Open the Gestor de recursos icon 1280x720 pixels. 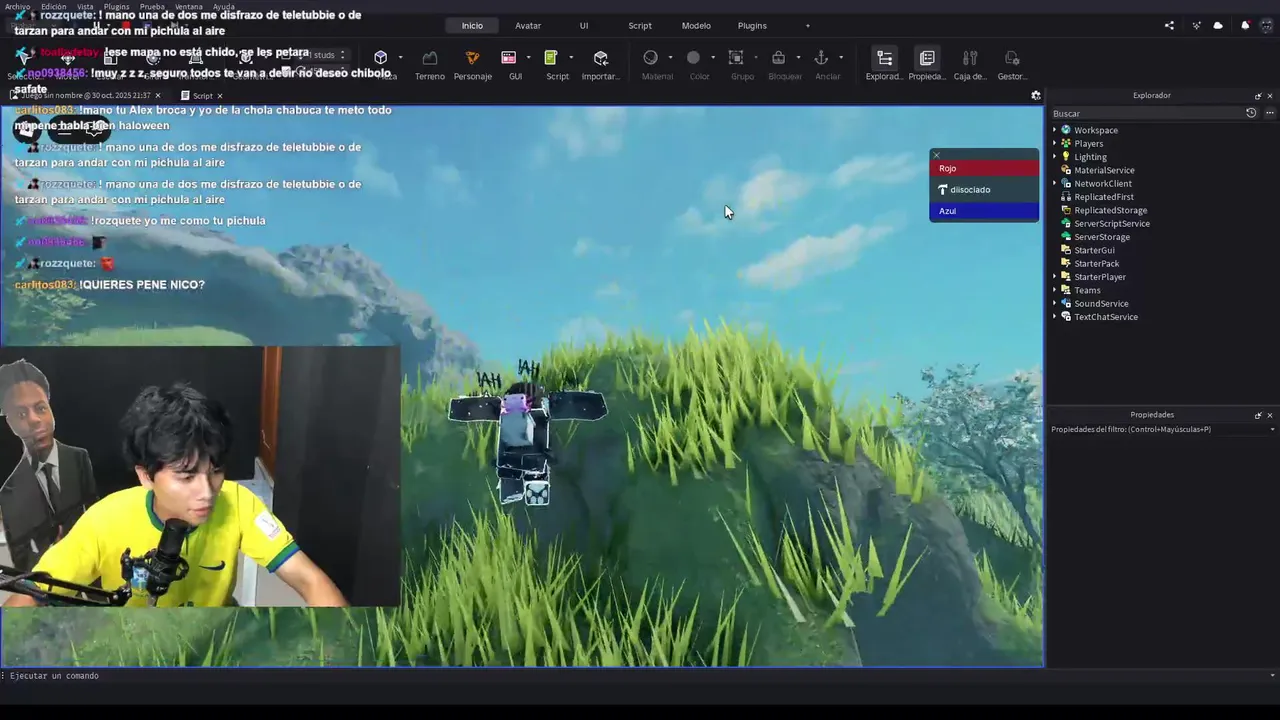(1012, 58)
